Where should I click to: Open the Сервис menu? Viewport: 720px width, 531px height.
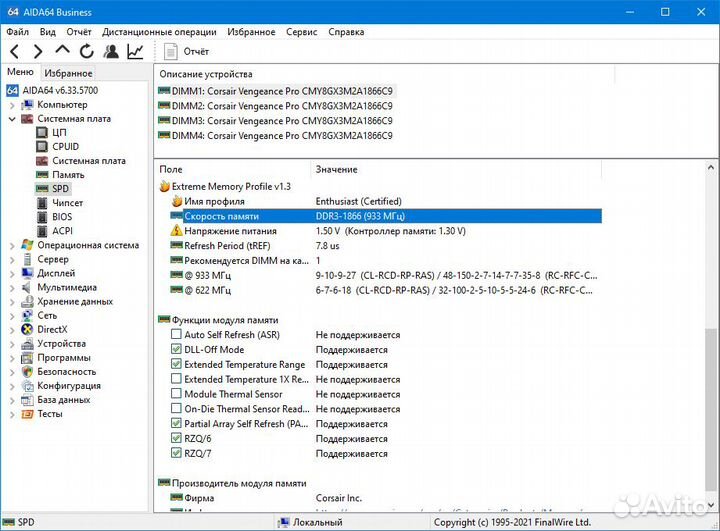[301, 32]
